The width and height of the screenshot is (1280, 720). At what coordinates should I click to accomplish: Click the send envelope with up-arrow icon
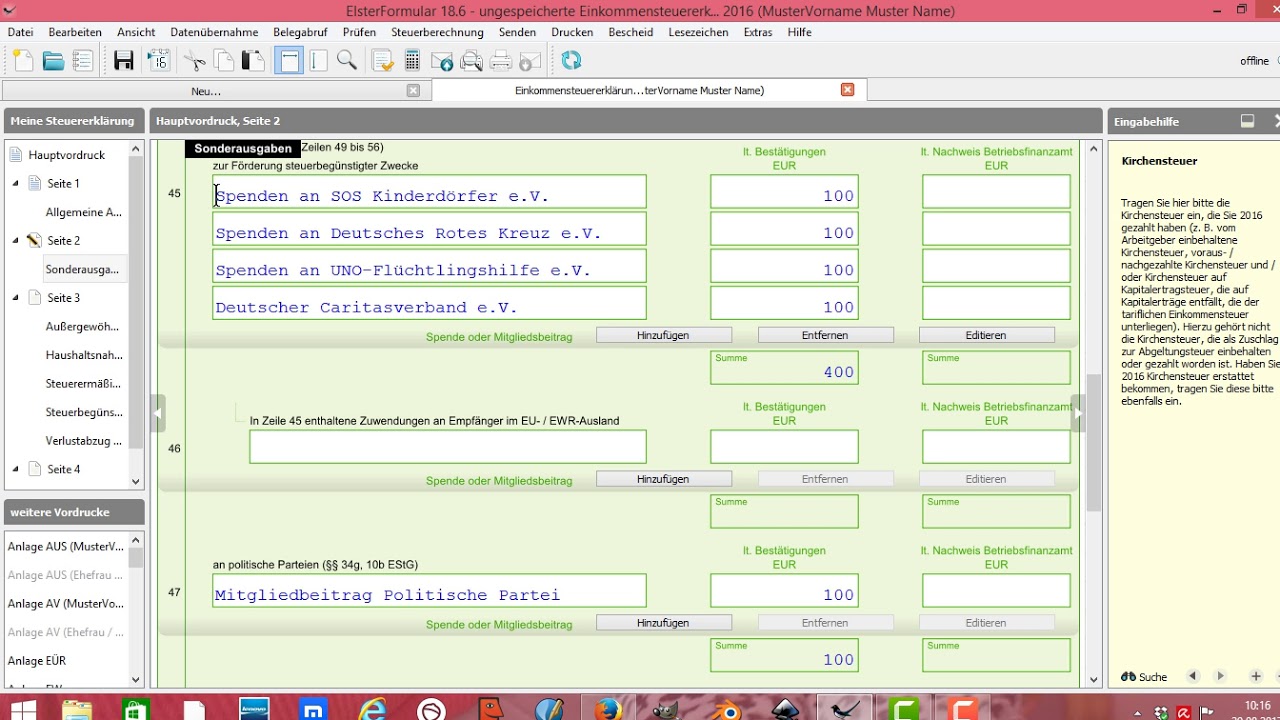(x=442, y=61)
